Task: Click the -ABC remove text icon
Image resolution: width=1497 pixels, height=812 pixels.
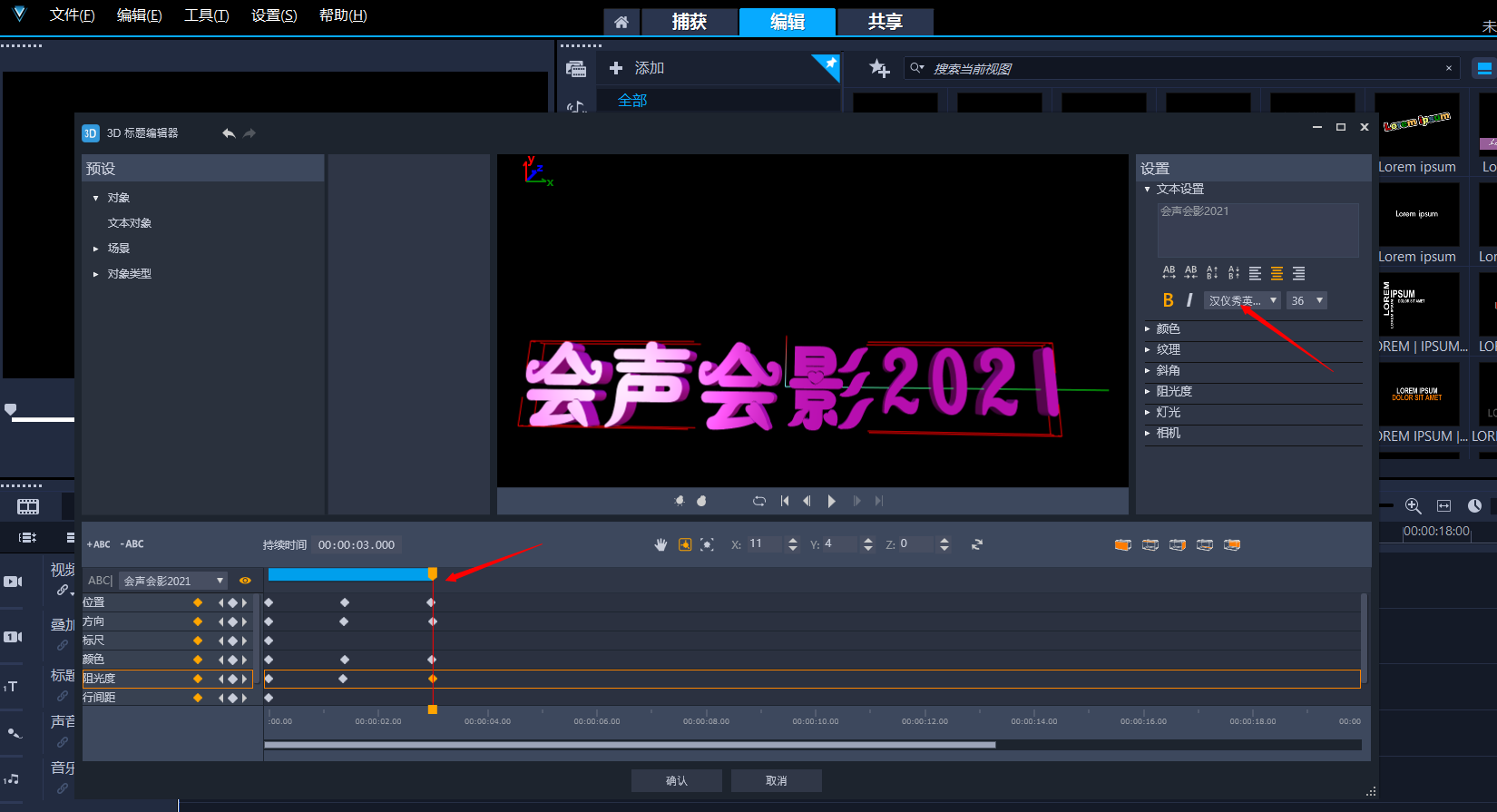Action: coord(132,544)
